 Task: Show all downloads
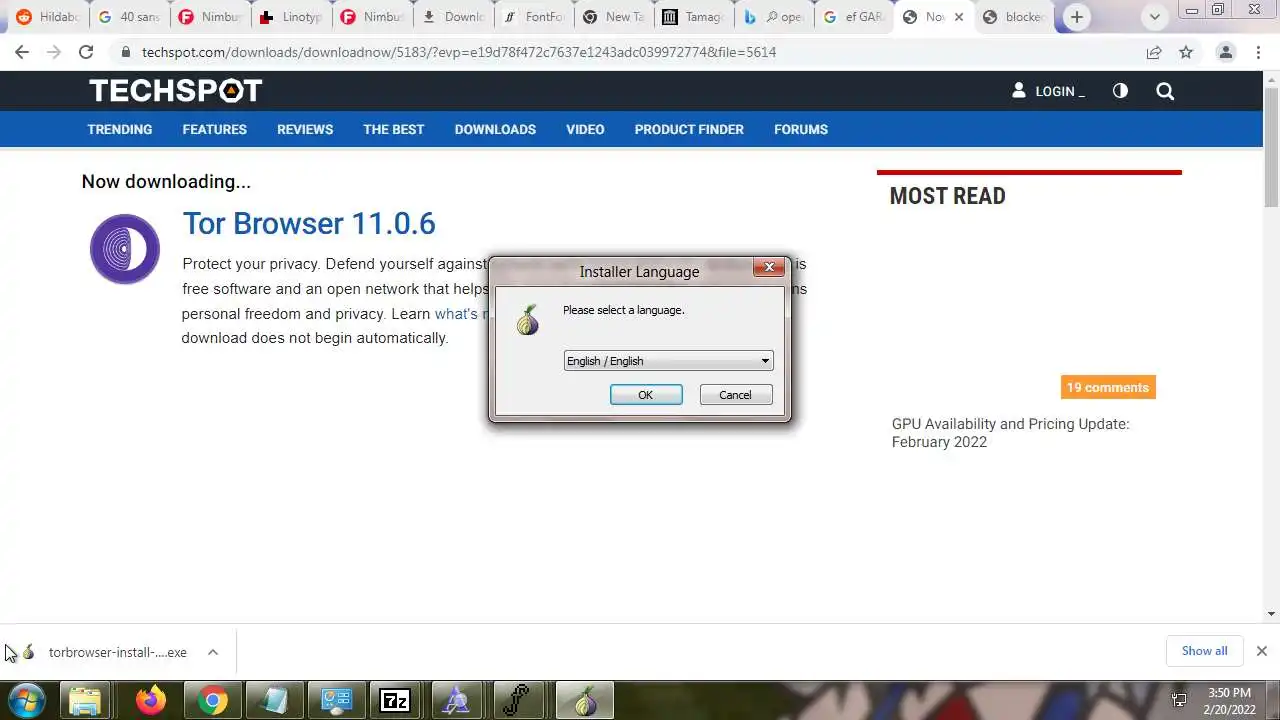[x=1204, y=651]
